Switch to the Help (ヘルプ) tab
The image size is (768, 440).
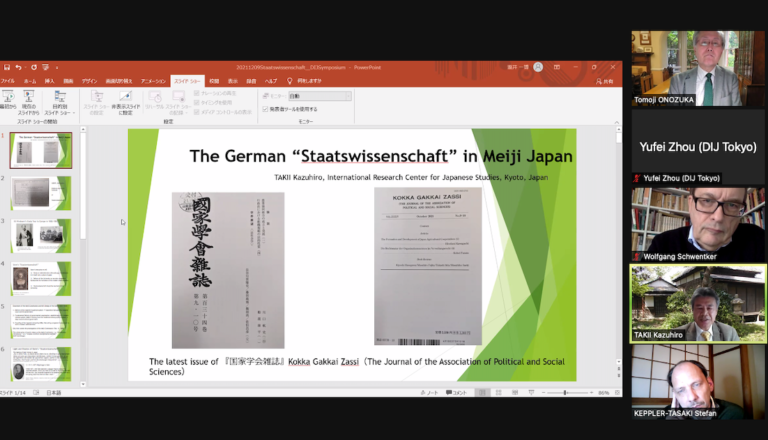[x=271, y=81]
